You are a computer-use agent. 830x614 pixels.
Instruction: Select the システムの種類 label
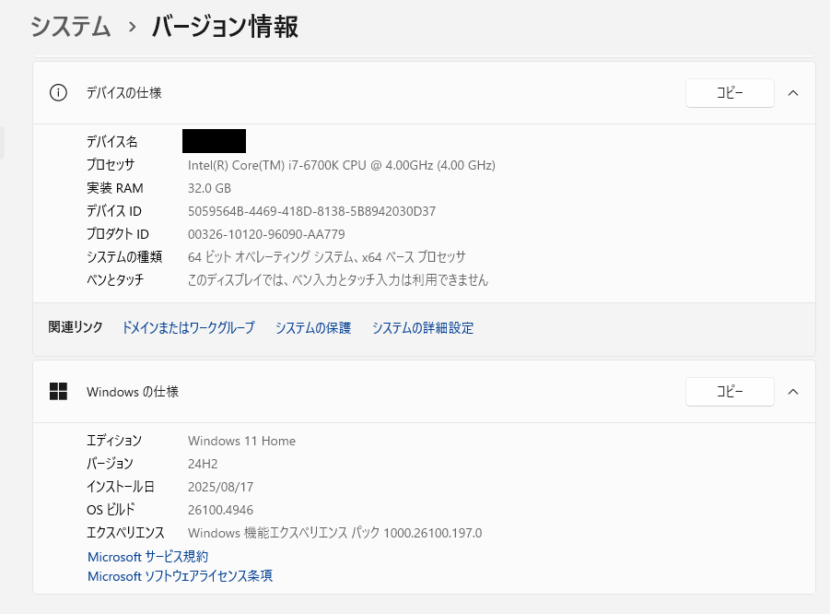pyautogui.click(x=124, y=257)
